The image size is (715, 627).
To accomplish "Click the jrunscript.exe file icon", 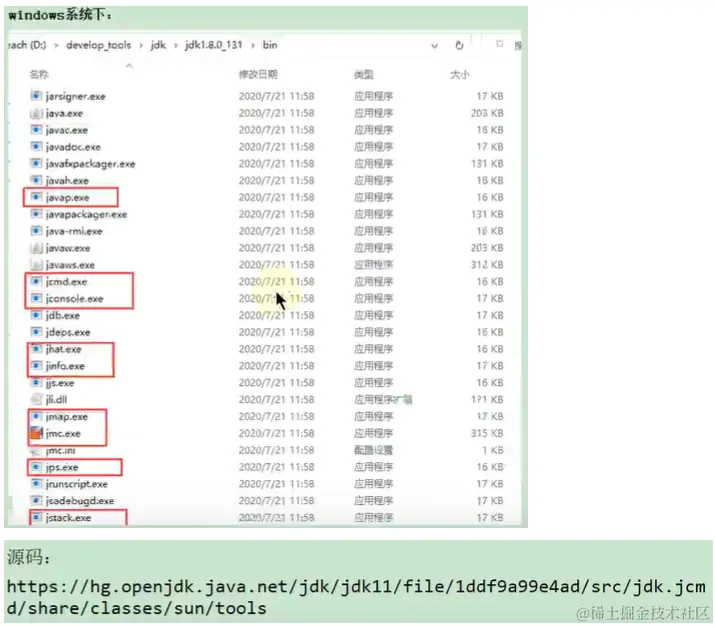I will click(36, 484).
